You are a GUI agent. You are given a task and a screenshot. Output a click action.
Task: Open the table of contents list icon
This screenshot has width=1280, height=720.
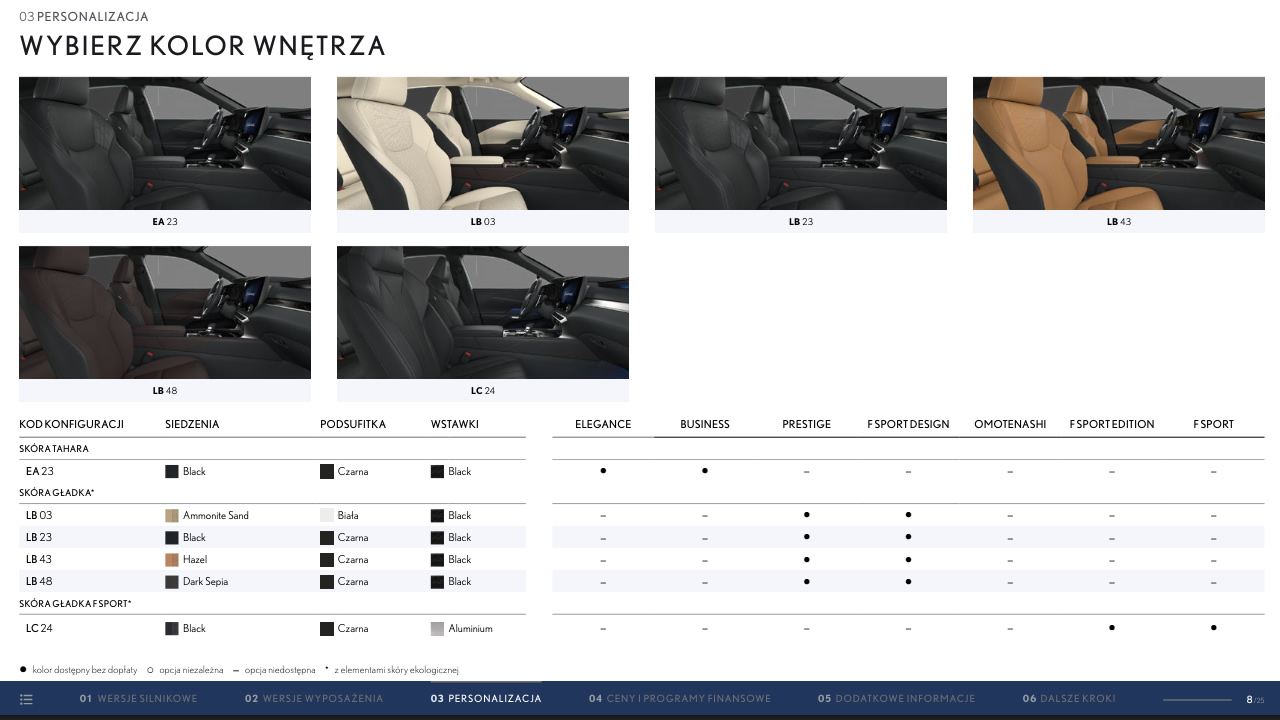click(27, 699)
